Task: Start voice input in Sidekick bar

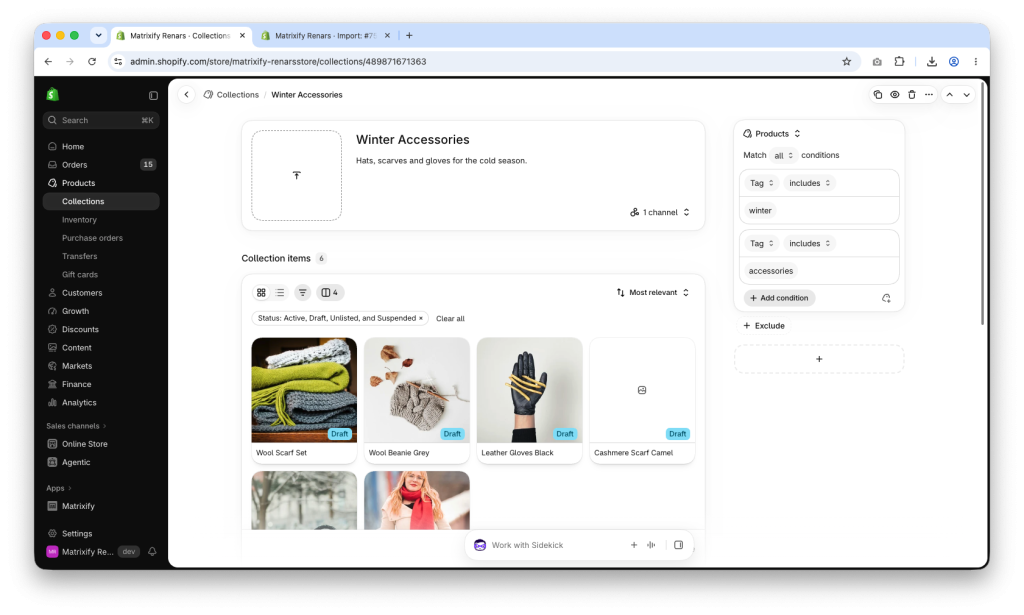Action: click(651, 545)
